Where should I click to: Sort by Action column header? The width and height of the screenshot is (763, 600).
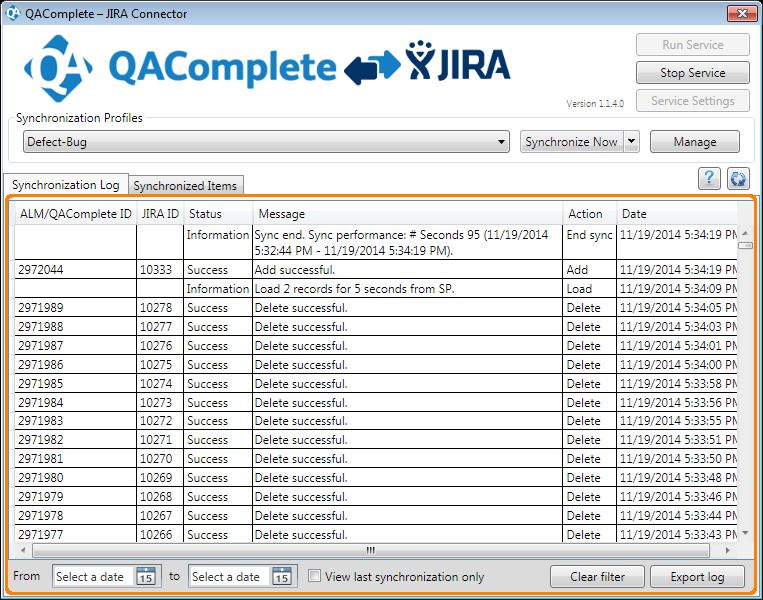(590, 214)
